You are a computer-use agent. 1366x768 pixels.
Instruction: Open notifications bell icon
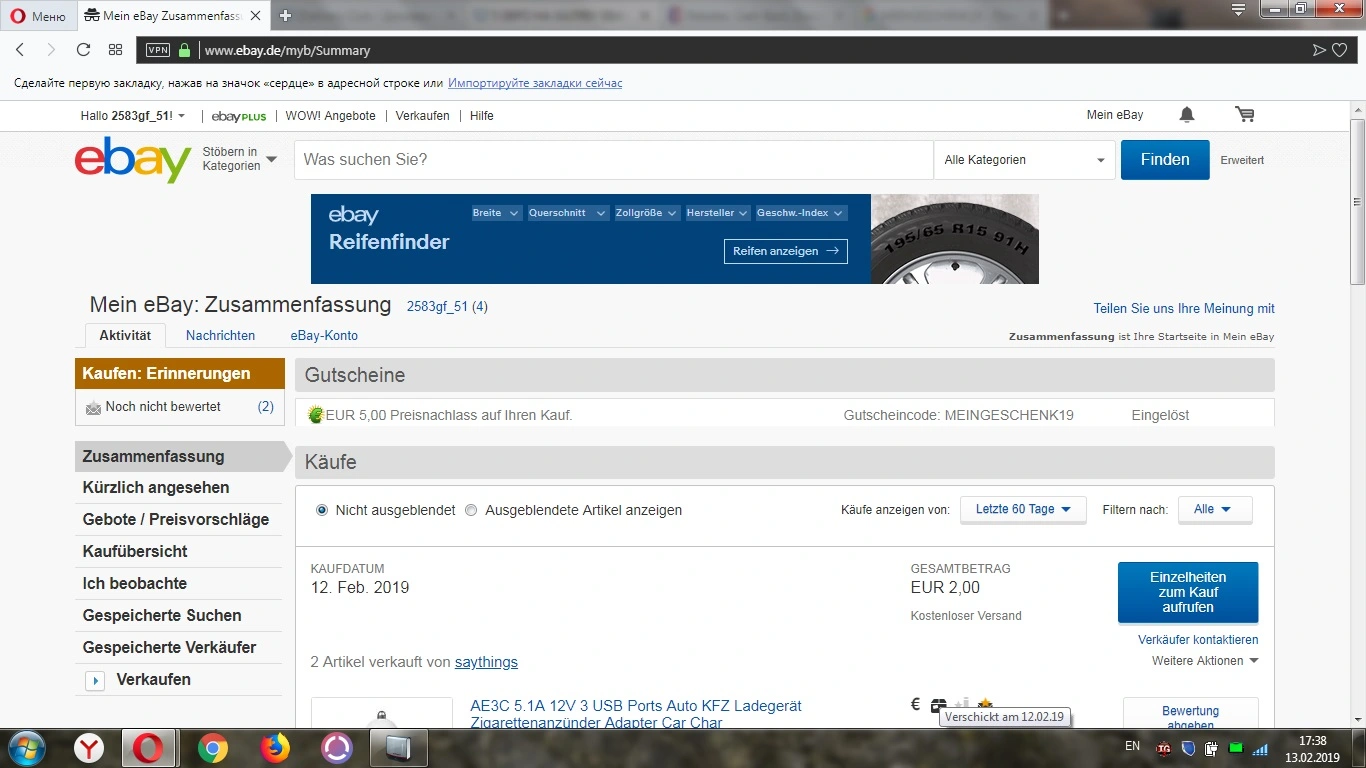(x=1187, y=115)
